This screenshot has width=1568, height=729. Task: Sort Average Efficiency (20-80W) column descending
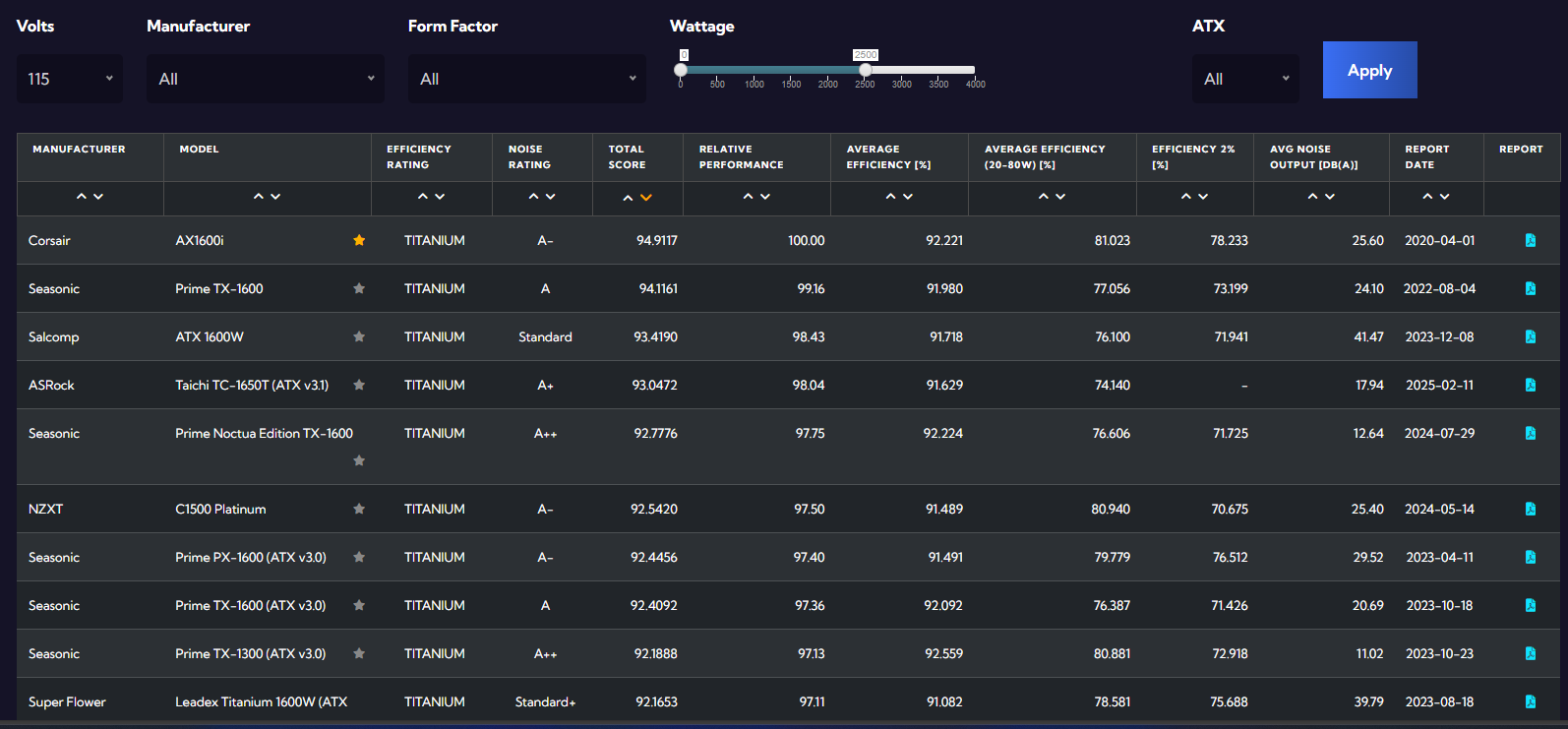click(x=1060, y=197)
